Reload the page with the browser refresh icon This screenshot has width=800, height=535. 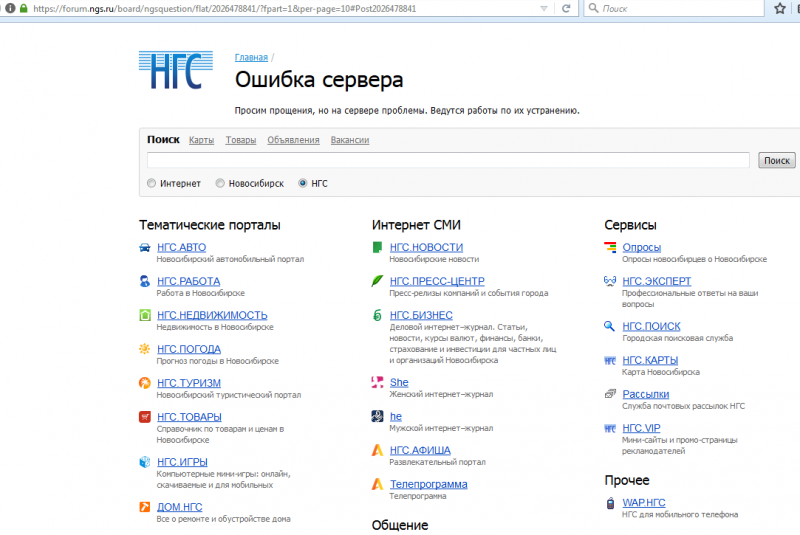[x=566, y=8]
